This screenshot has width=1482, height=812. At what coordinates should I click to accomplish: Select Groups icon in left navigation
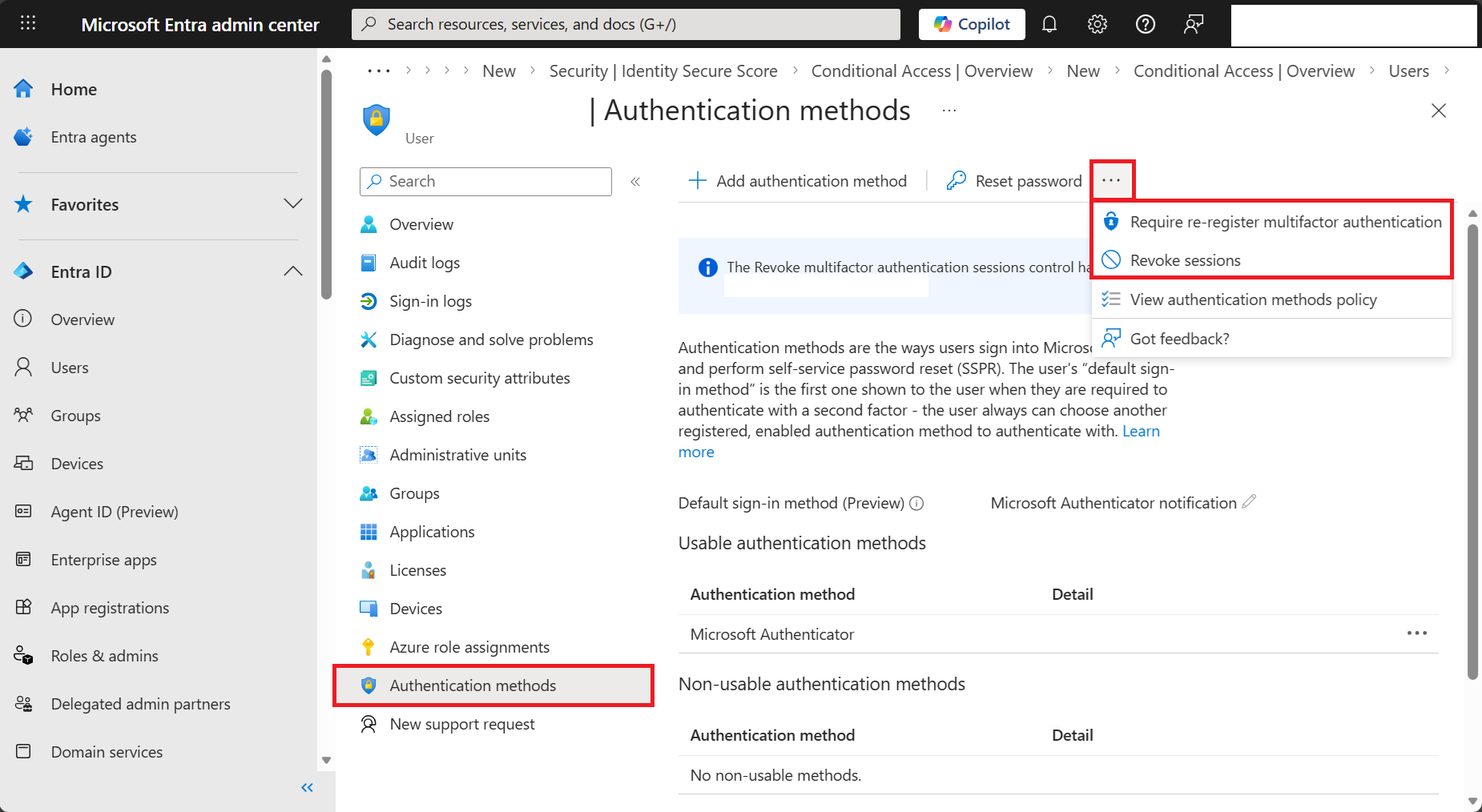click(23, 415)
